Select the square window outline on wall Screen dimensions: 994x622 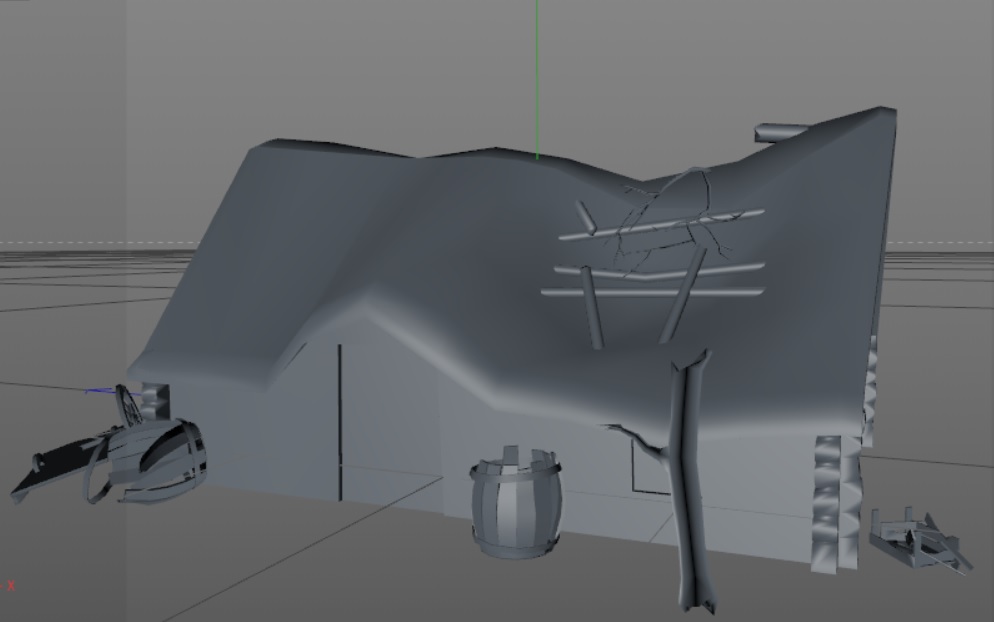coord(650,466)
